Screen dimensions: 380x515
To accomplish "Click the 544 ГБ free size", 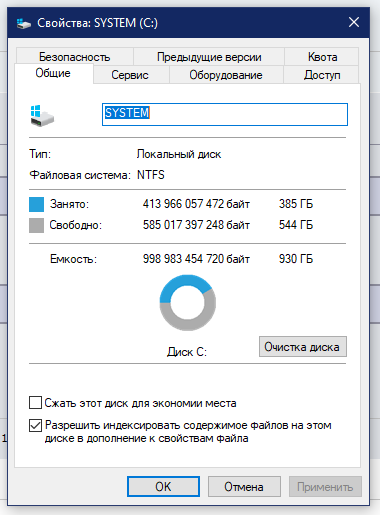I will point(296,225).
